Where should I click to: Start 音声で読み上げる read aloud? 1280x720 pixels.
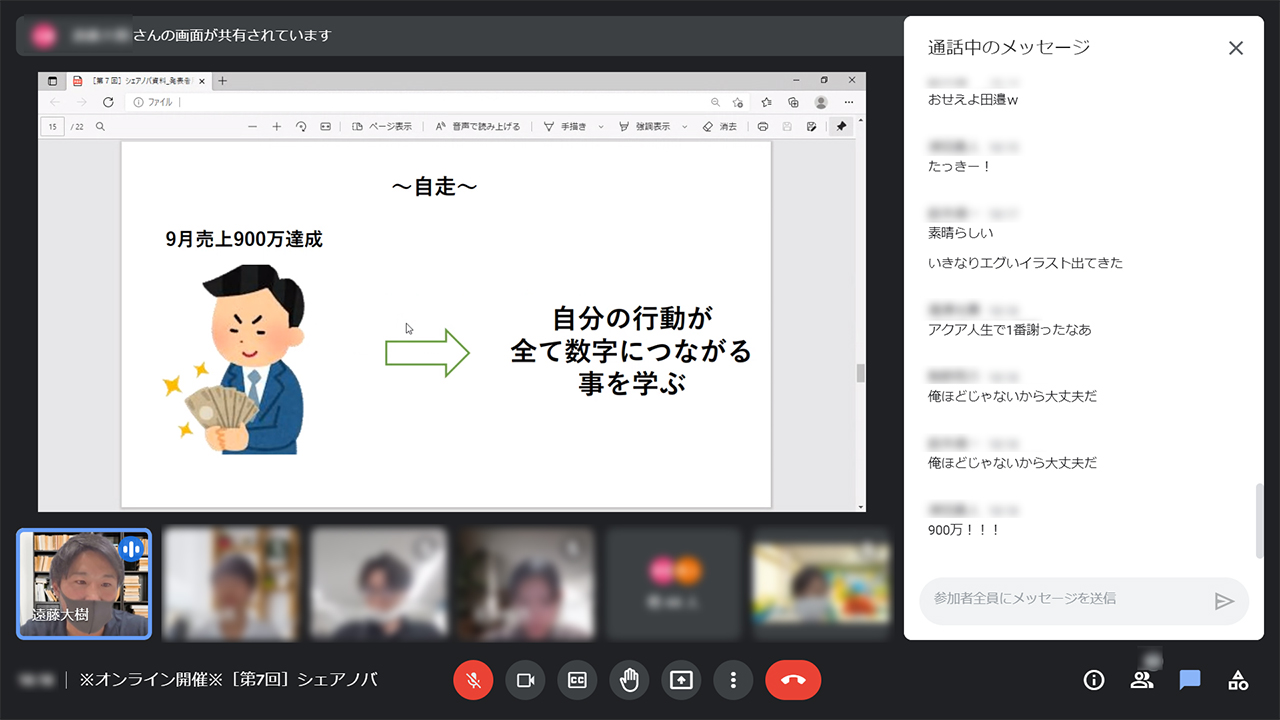[x=478, y=127]
